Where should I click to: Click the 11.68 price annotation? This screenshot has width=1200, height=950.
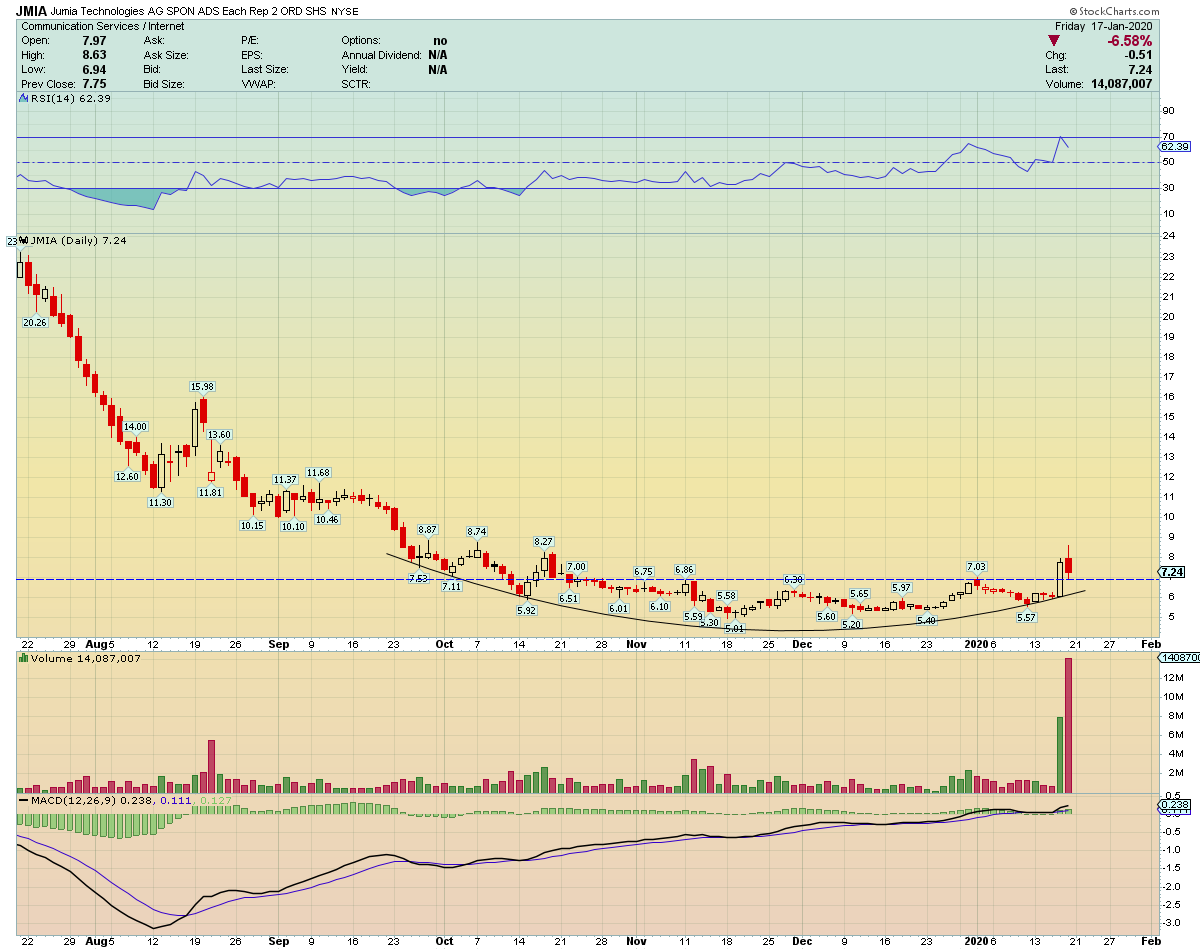[x=319, y=472]
